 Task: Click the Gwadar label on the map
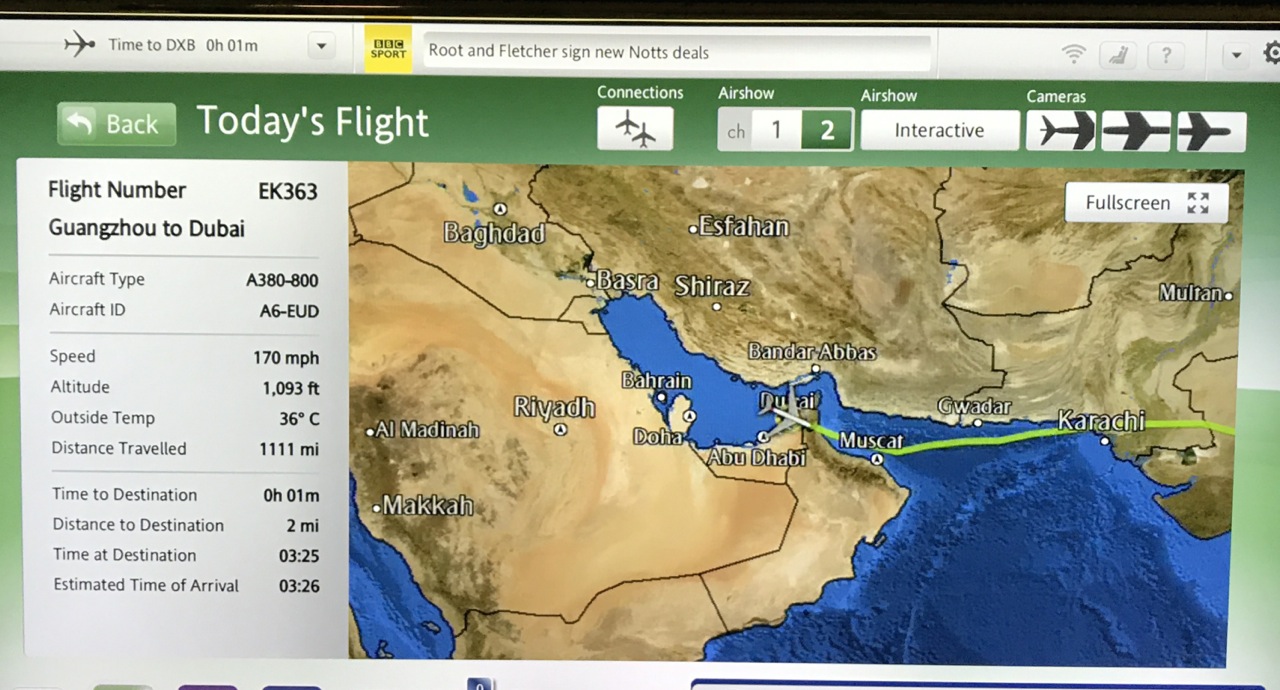pos(974,407)
